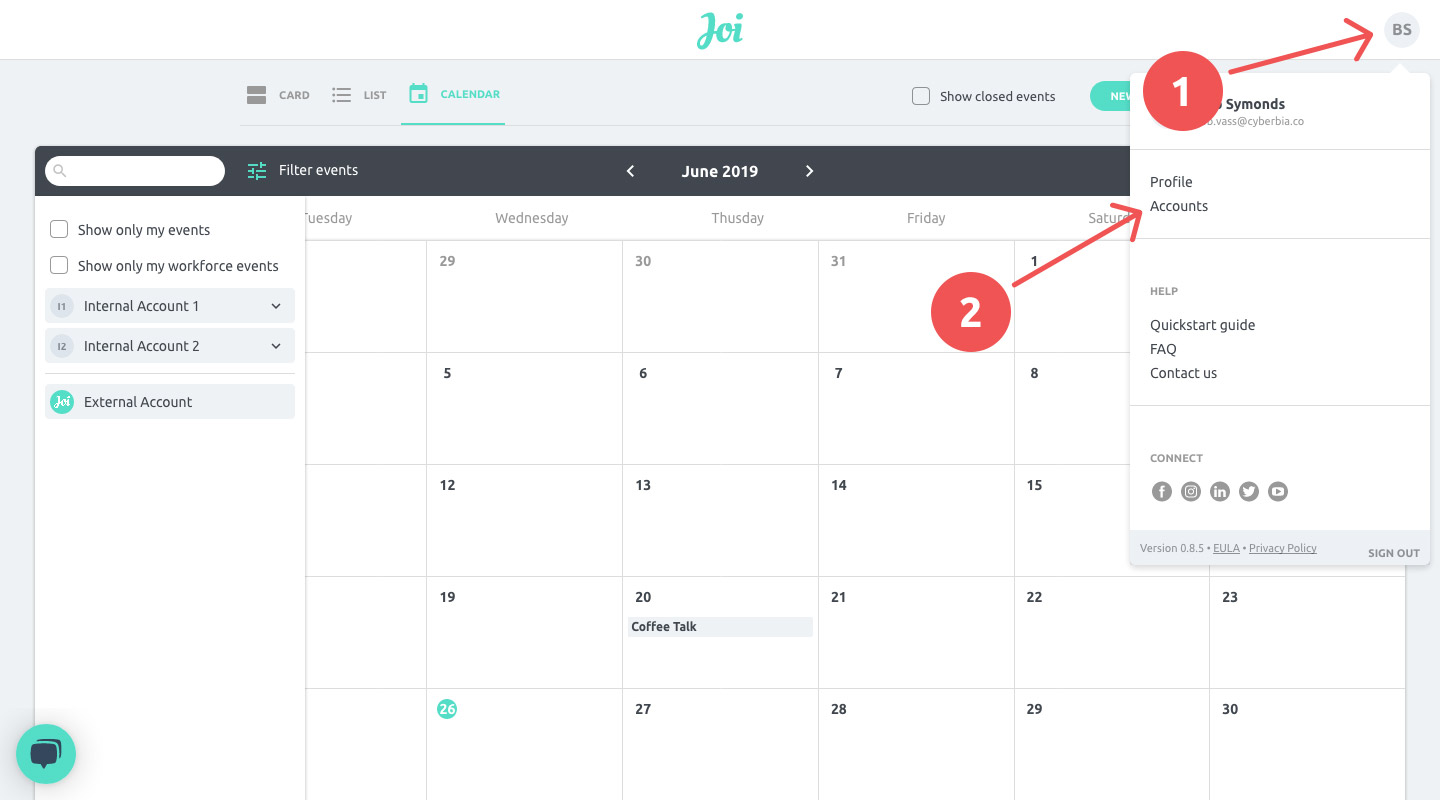Image resolution: width=1440 pixels, height=800 pixels.
Task: Switch to List view icon
Action: (x=339, y=94)
